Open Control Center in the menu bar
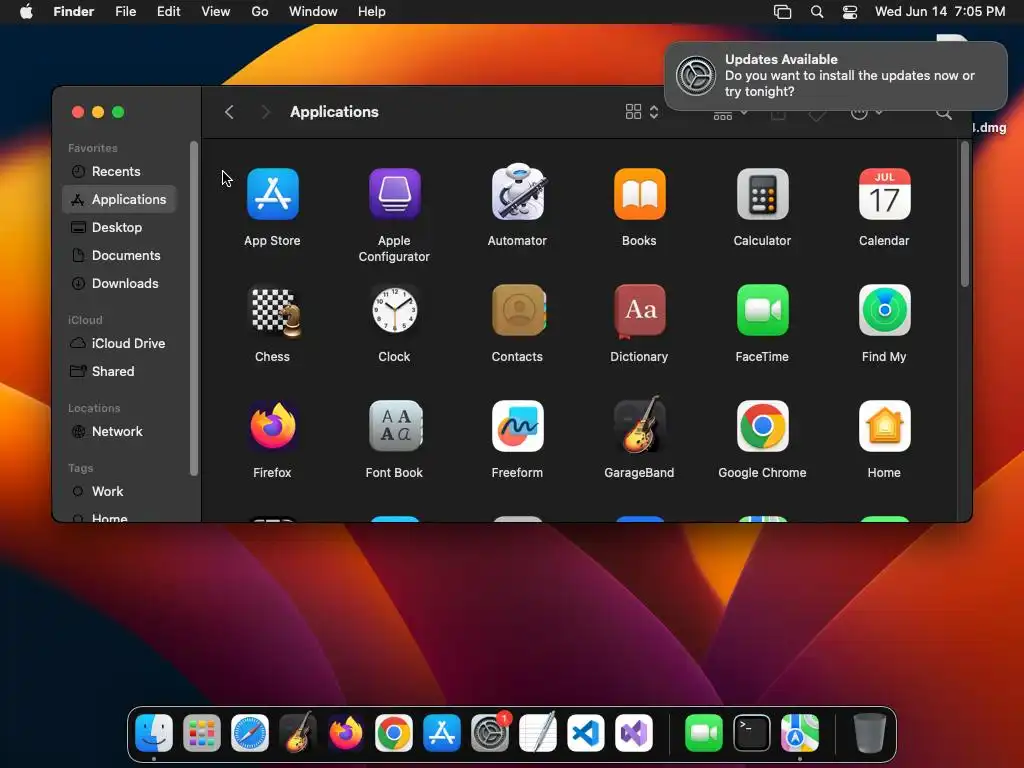This screenshot has height=768, width=1024. [x=850, y=12]
